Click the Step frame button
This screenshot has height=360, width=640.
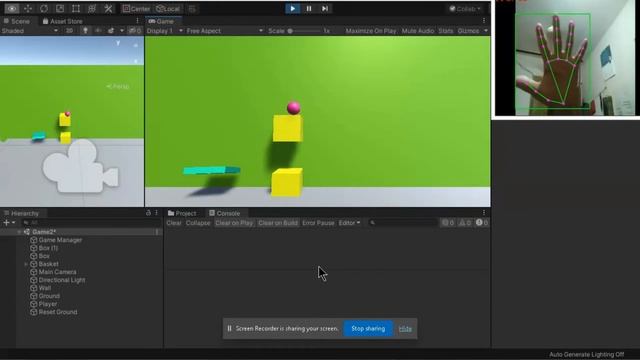click(324, 9)
